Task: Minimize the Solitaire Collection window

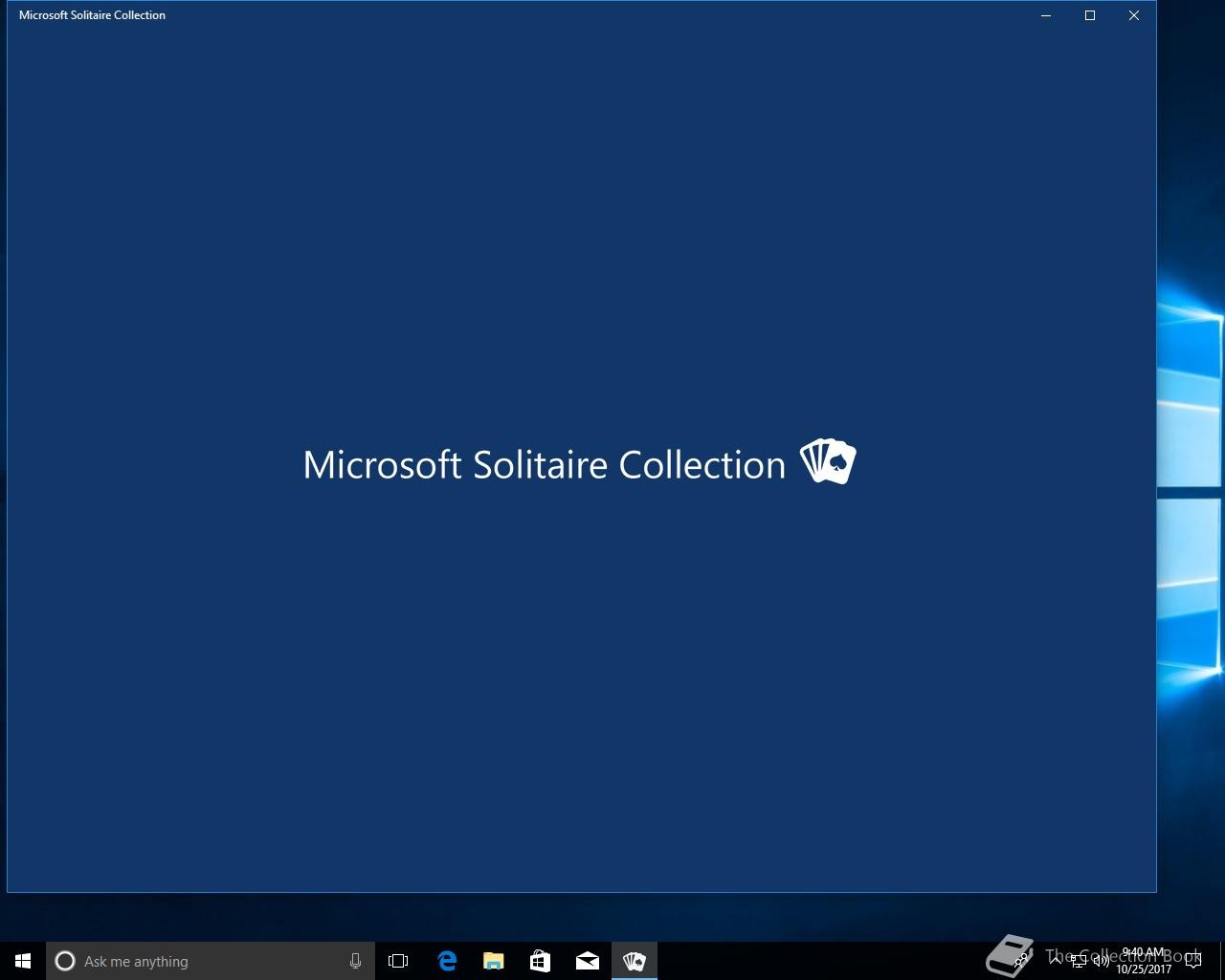Action: pyautogui.click(x=1046, y=15)
